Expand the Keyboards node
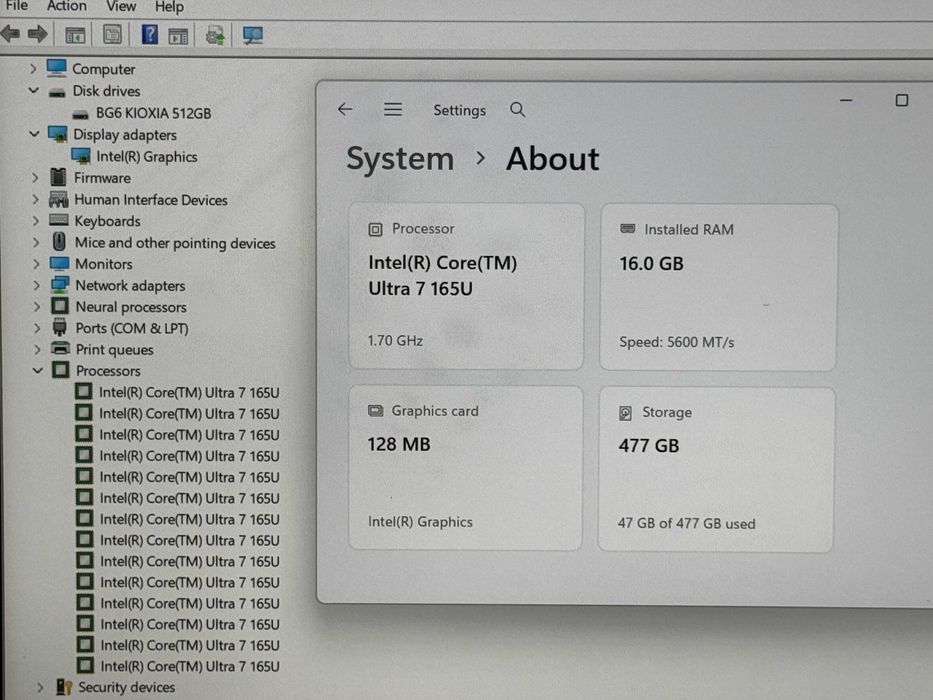The image size is (933, 700). (x=35, y=221)
